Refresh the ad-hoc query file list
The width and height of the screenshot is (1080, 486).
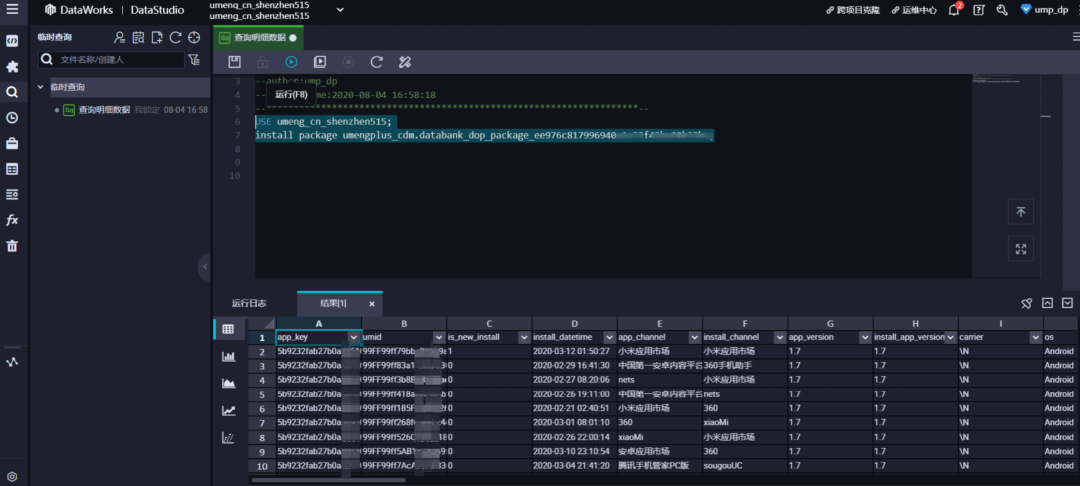pos(176,37)
